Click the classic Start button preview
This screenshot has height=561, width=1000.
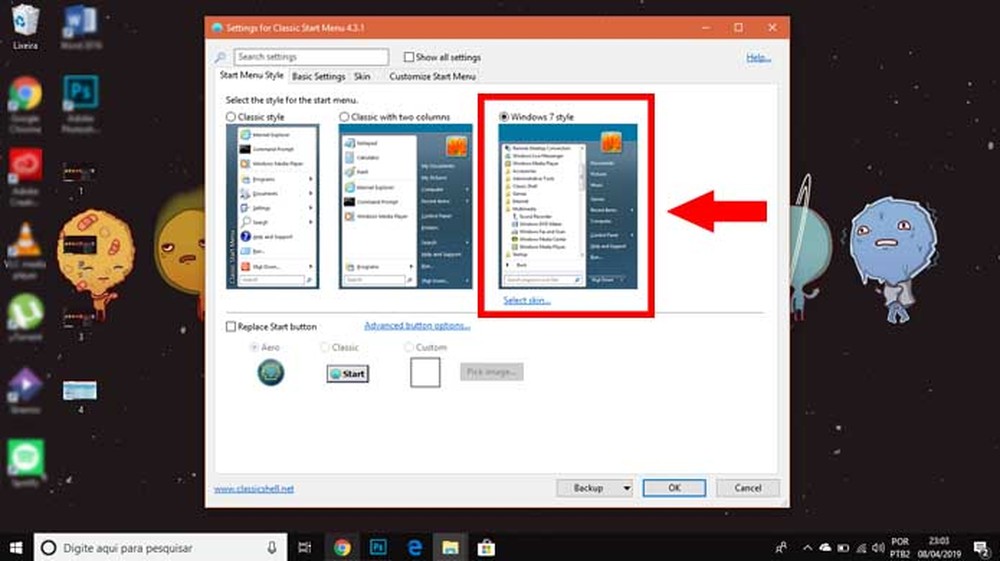point(348,374)
